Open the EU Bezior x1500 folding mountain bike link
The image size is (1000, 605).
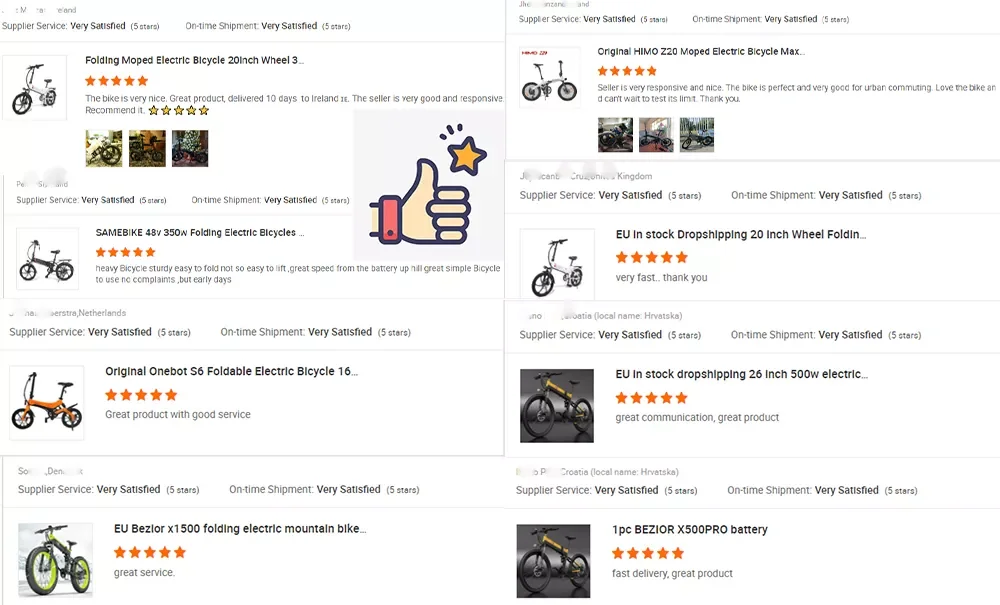(x=240, y=528)
